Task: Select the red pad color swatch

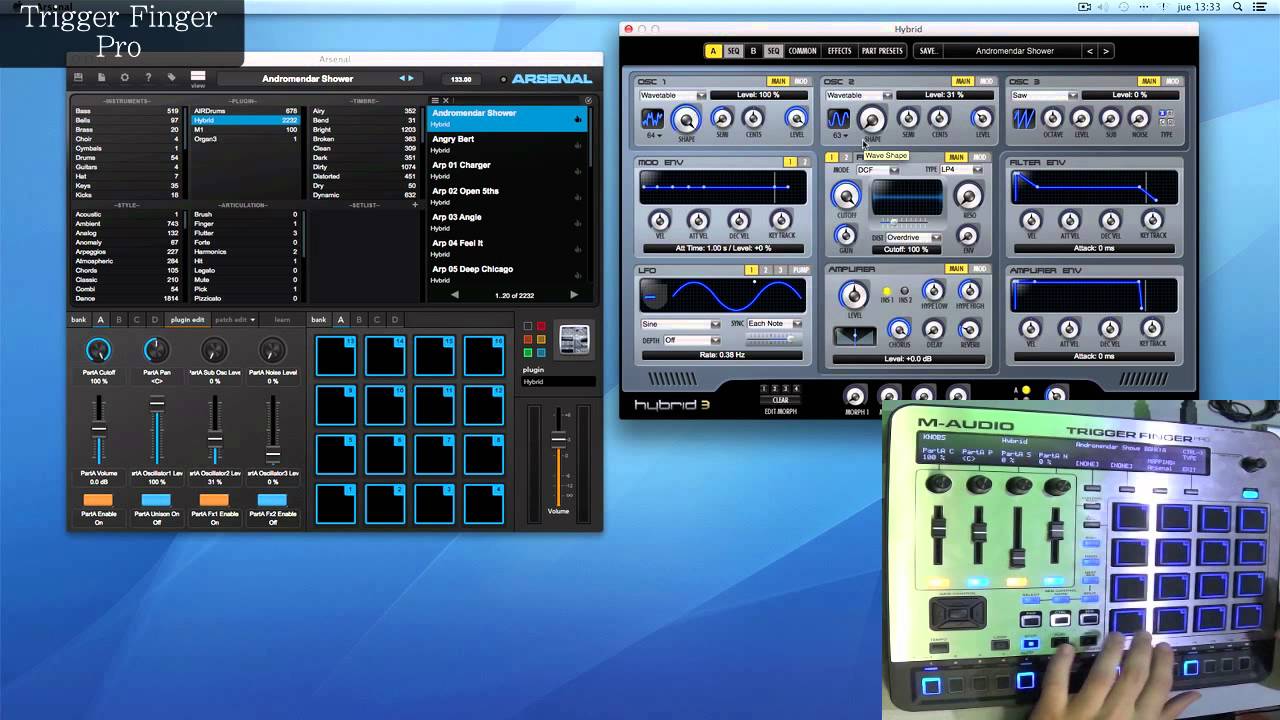Action: pos(541,327)
